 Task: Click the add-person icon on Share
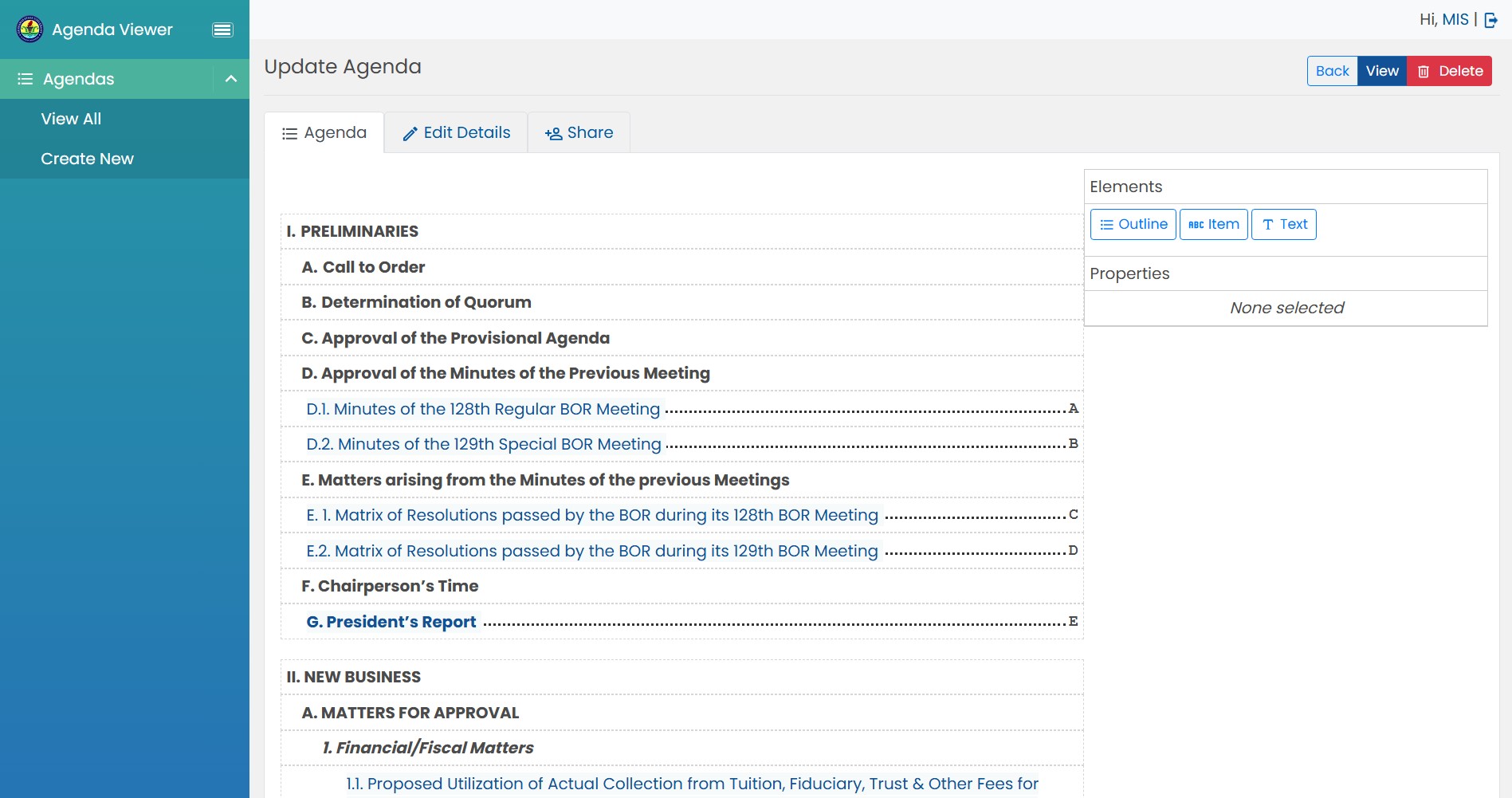pos(553,134)
